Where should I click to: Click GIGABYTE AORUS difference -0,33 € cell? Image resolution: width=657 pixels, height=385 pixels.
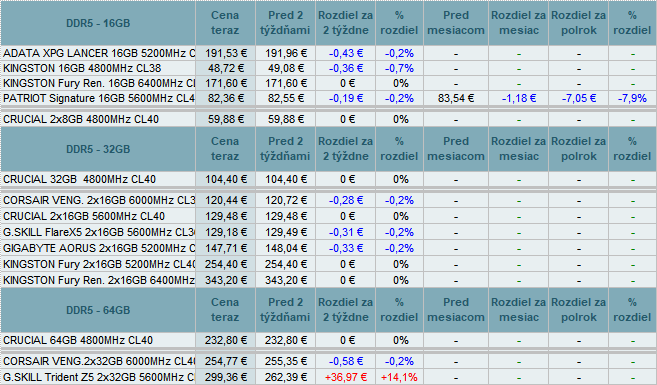[346, 248]
